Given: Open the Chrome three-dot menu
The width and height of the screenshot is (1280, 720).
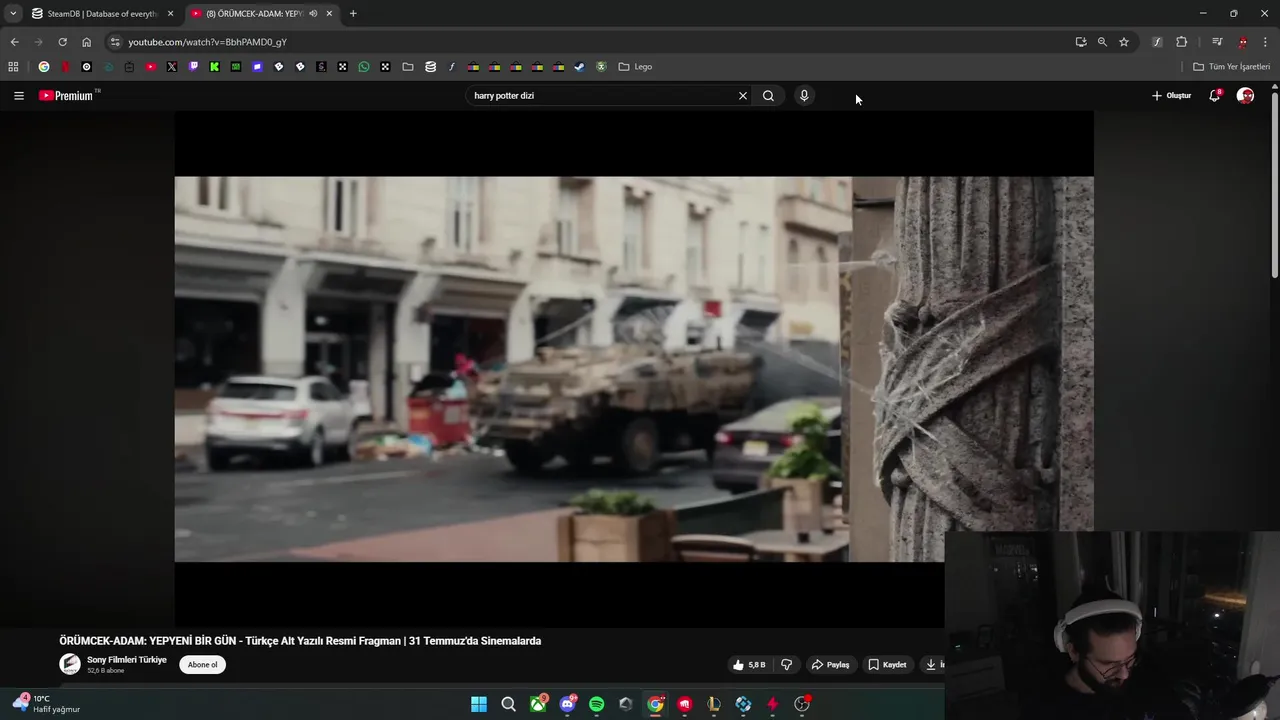Looking at the screenshot, I should tap(1266, 42).
